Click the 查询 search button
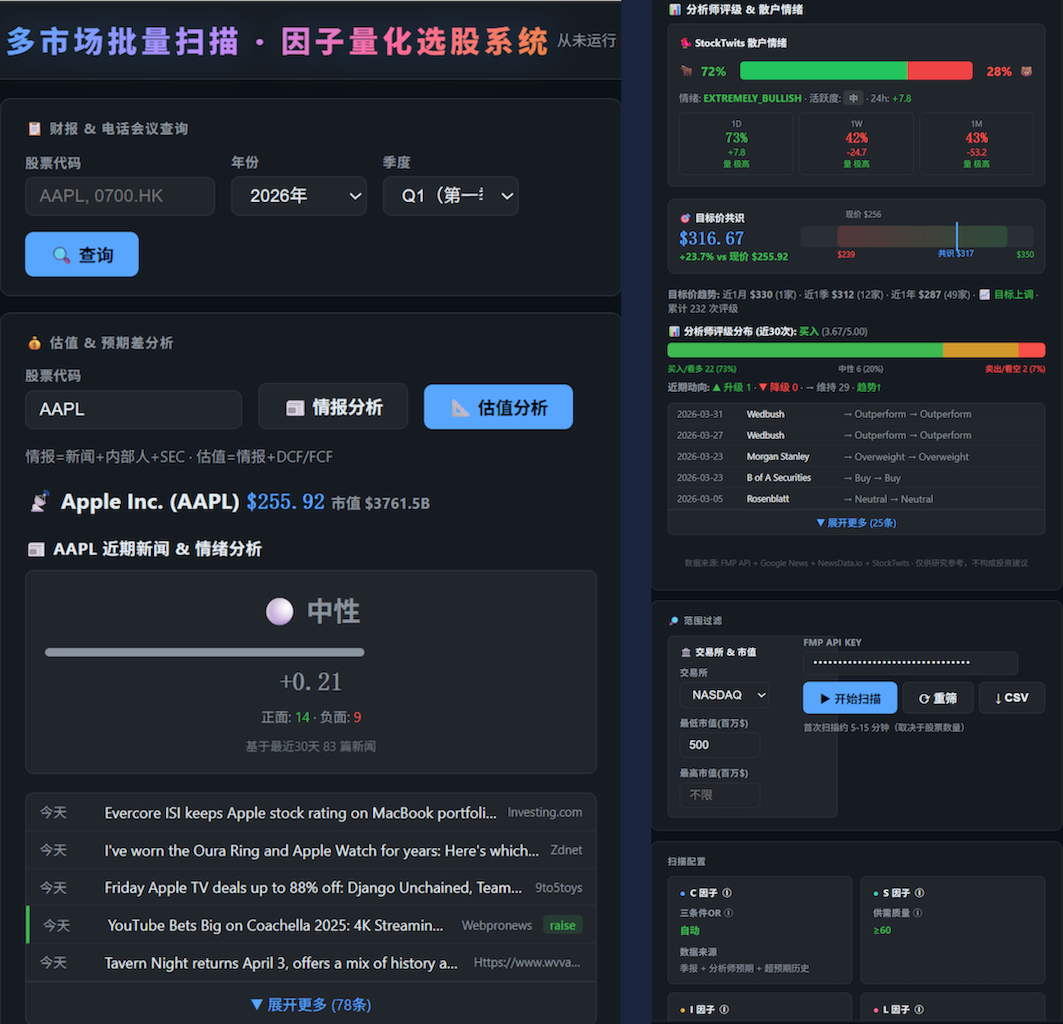This screenshot has width=1063, height=1024. (x=82, y=255)
